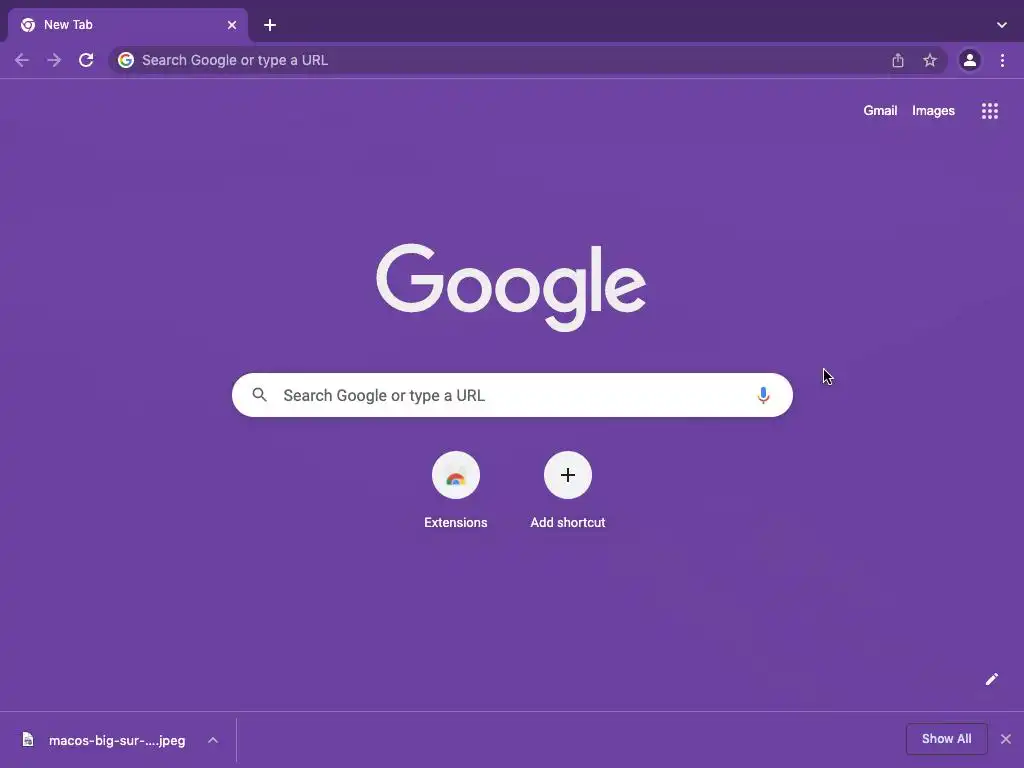Screen dimensions: 1024x768
Task: Bookmark this tab with the star icon
Action: coord(930,61)
